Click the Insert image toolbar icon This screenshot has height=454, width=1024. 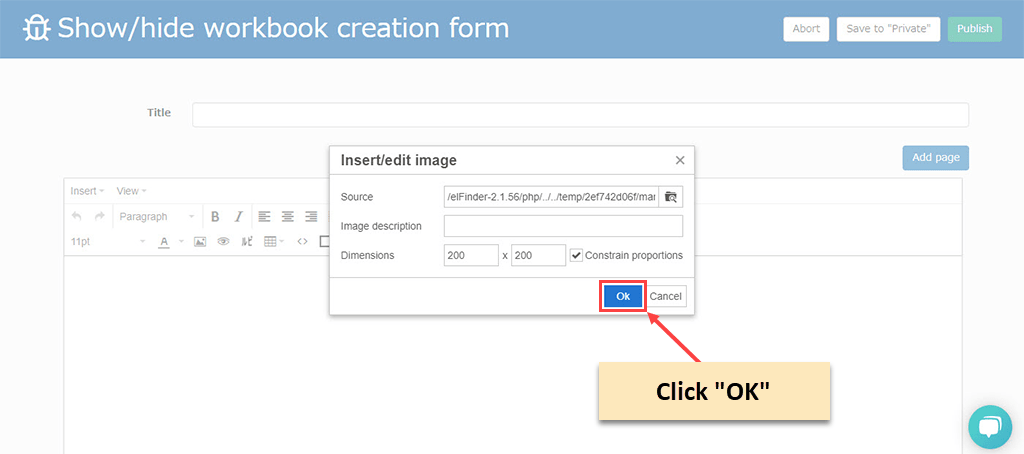(200, 241)
